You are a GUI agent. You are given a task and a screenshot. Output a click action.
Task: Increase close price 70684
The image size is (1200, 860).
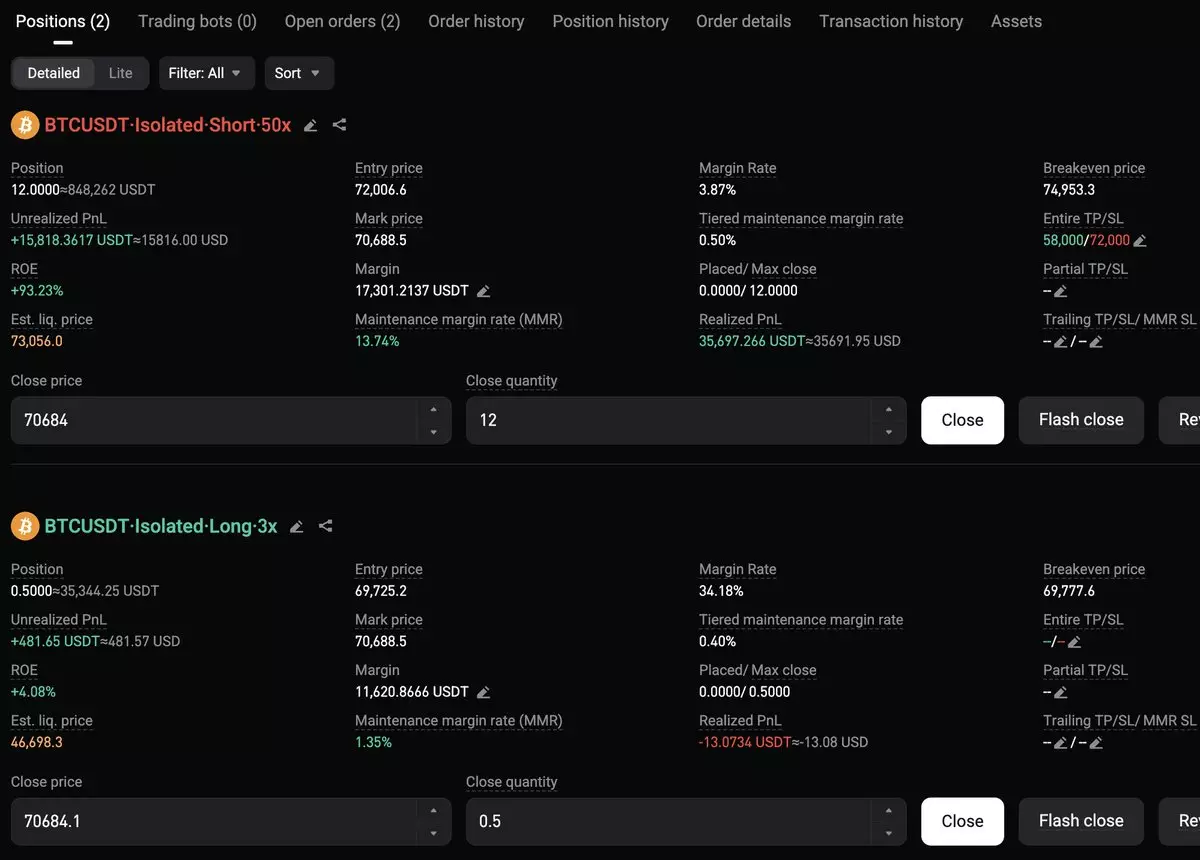click(433, 409)
